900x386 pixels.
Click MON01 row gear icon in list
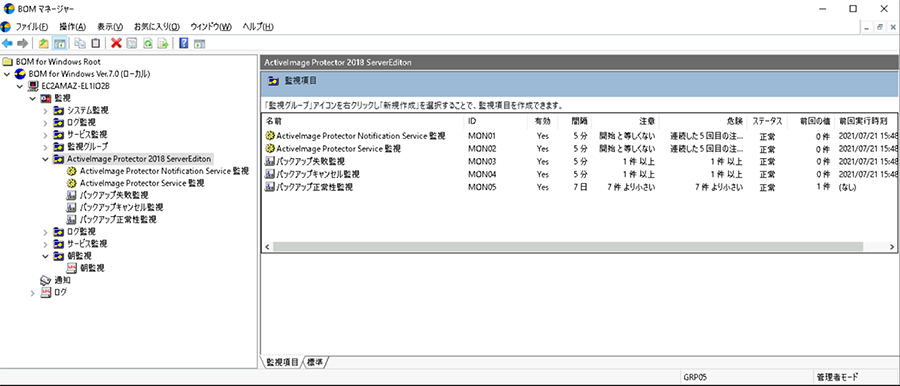(270, 136)
